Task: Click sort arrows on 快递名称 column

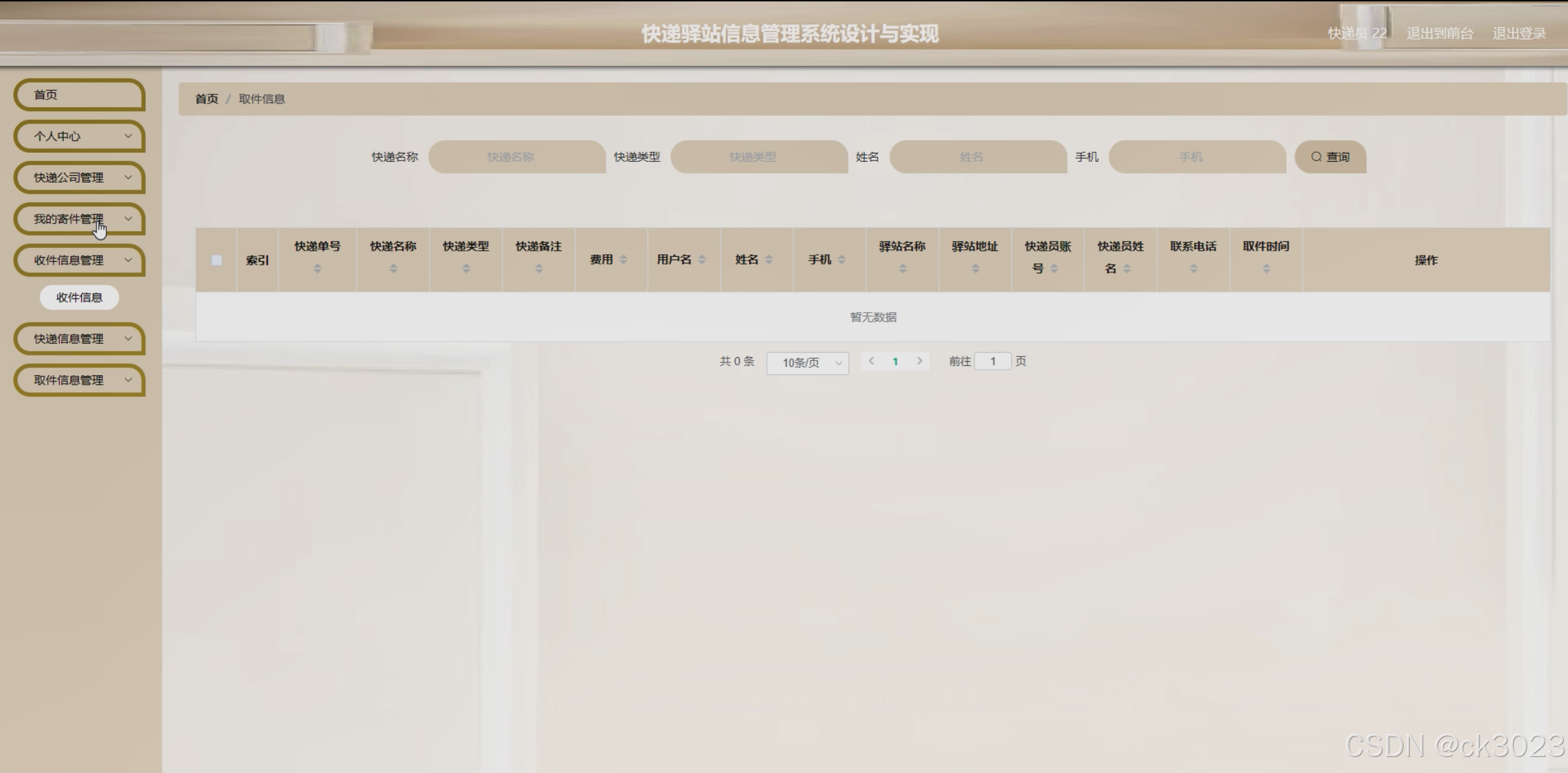Action: [394, 269]
